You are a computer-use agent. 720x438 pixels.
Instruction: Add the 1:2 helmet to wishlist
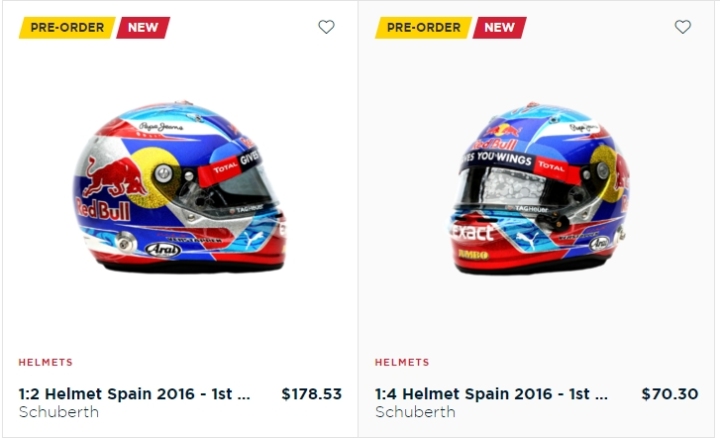326,27
